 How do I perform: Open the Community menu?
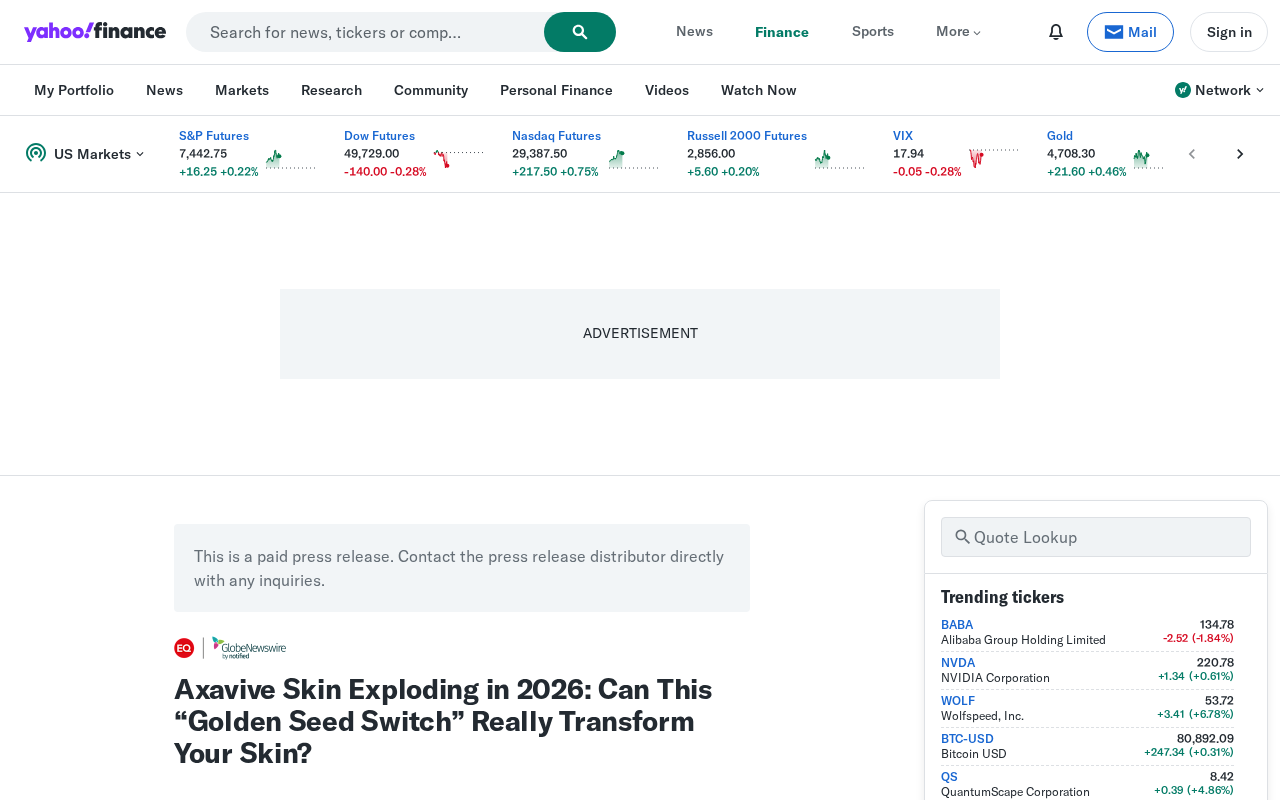tap(431, 90)
